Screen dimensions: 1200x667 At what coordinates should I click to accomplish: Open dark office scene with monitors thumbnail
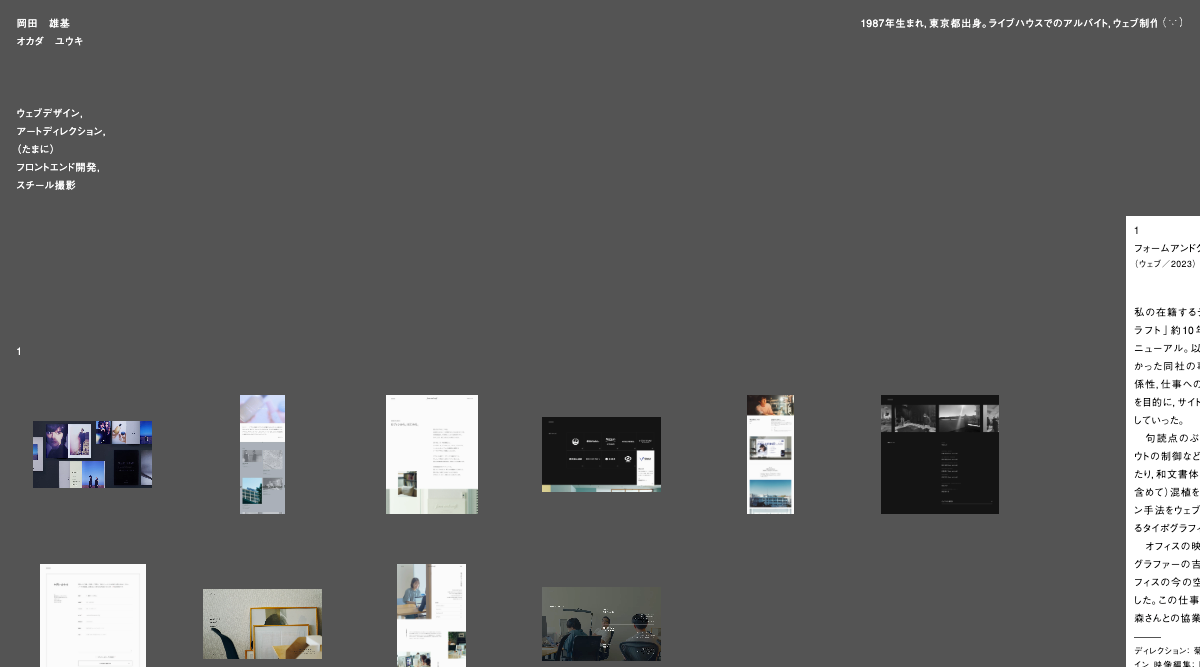coord(601,624)
